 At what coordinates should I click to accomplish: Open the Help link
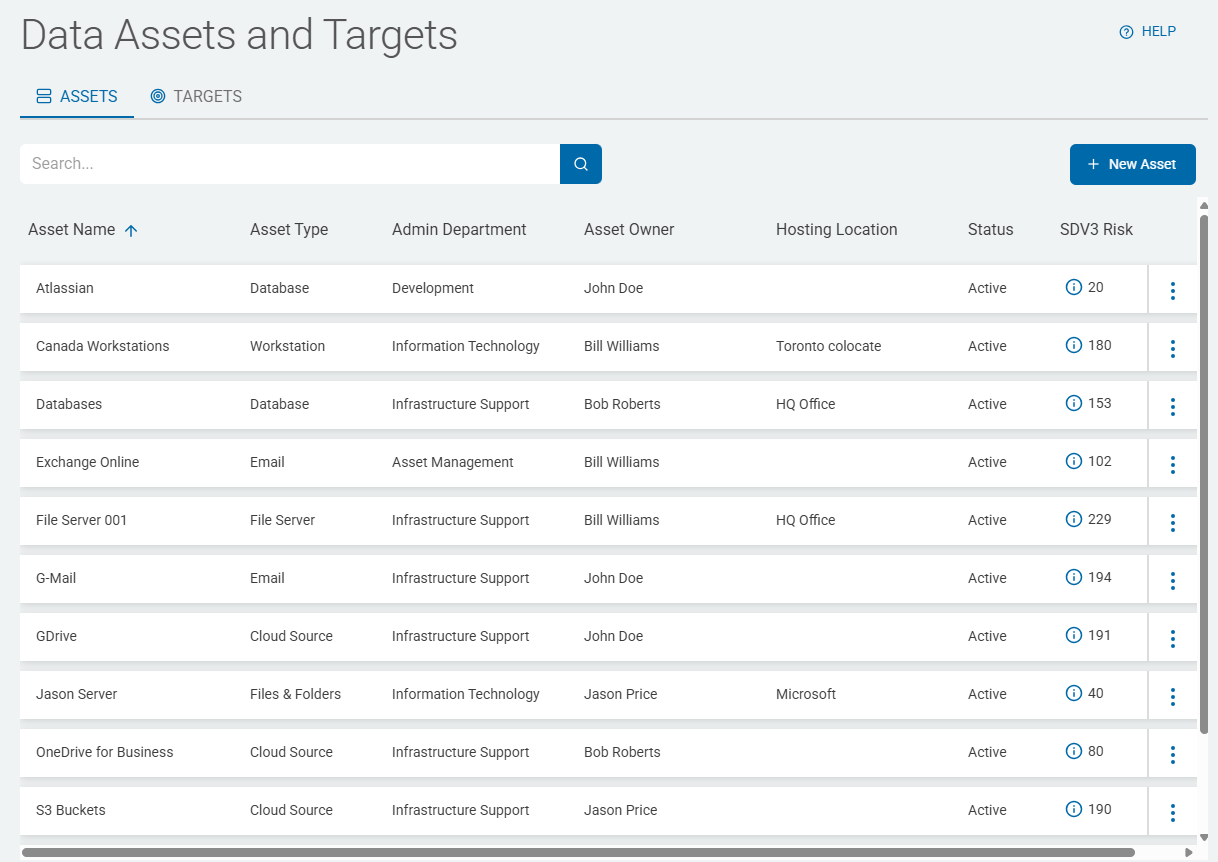1147,32
